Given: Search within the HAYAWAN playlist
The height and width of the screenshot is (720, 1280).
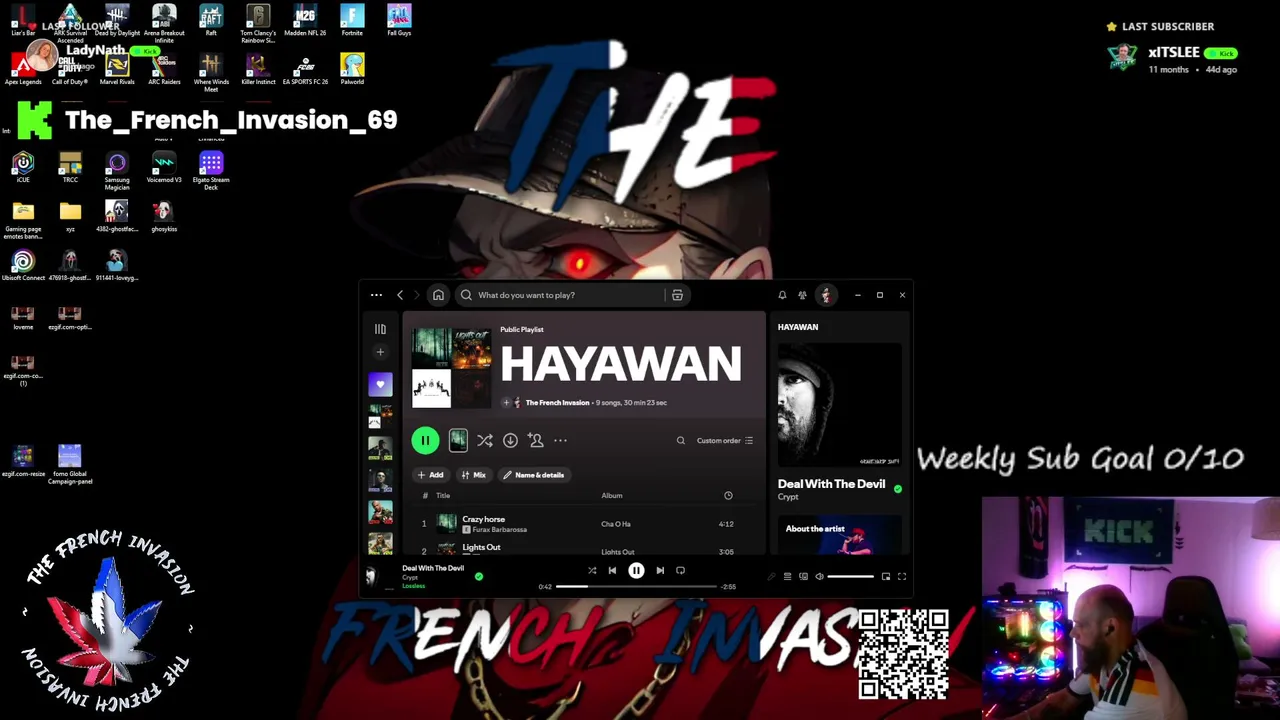Looking at the screenshot, I should coord(681,440).
